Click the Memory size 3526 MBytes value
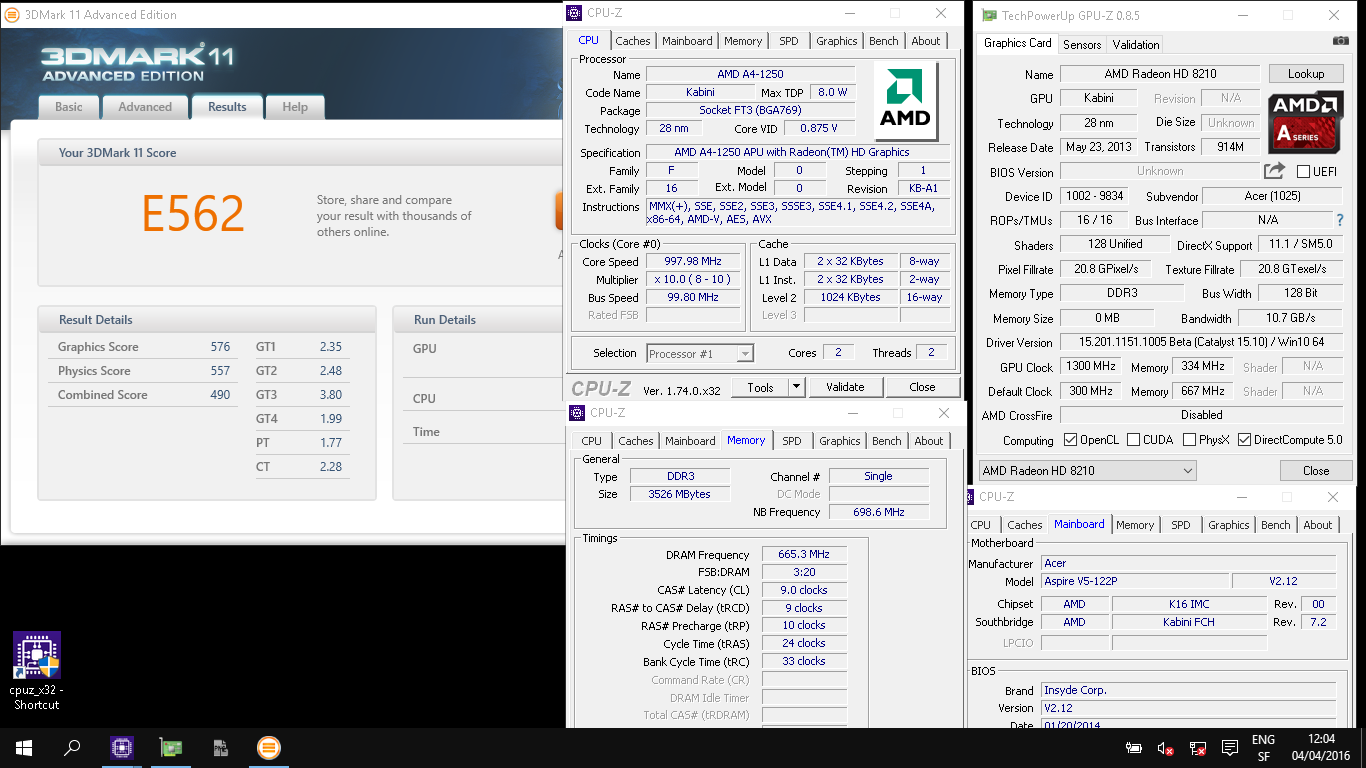Screen dimensions: 1366x768 pos(680,494)
